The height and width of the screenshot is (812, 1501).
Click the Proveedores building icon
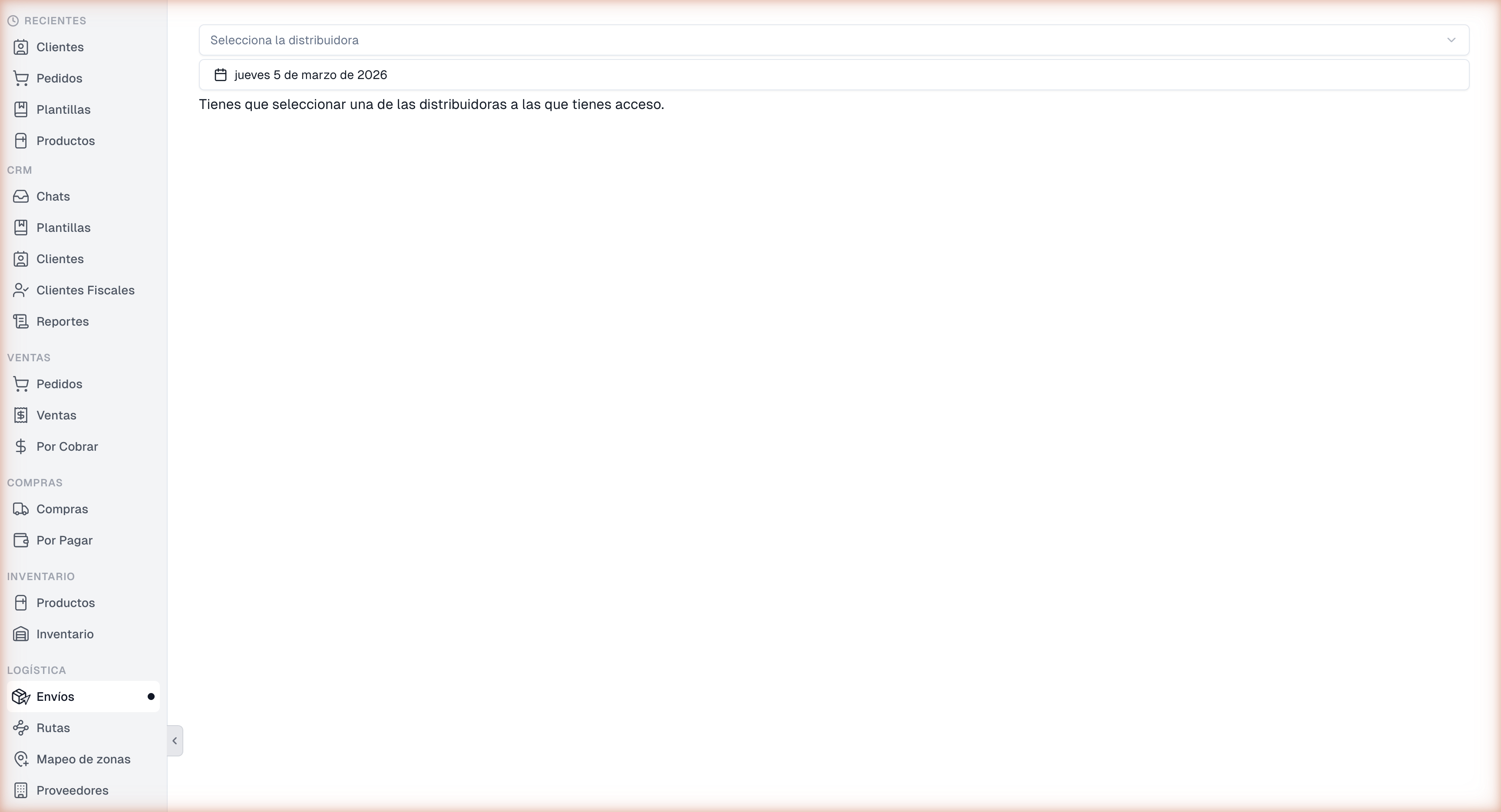point(21,790)
